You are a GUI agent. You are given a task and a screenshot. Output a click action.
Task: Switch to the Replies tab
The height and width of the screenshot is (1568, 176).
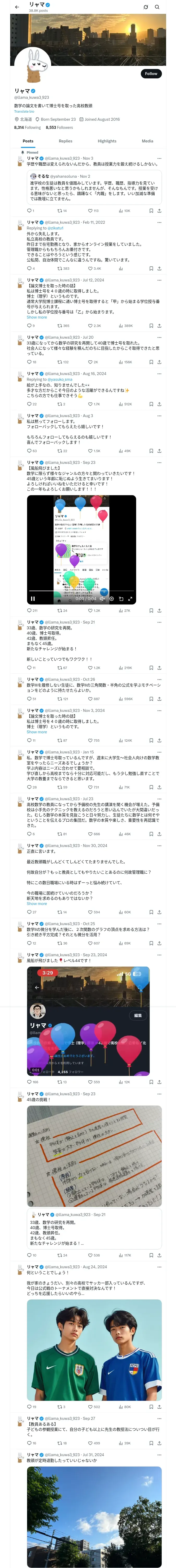(65, 141)
